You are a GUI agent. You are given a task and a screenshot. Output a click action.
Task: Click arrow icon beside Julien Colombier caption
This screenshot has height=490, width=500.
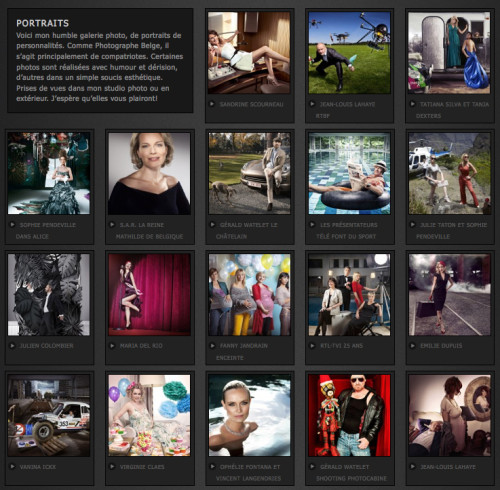[12, 345]
